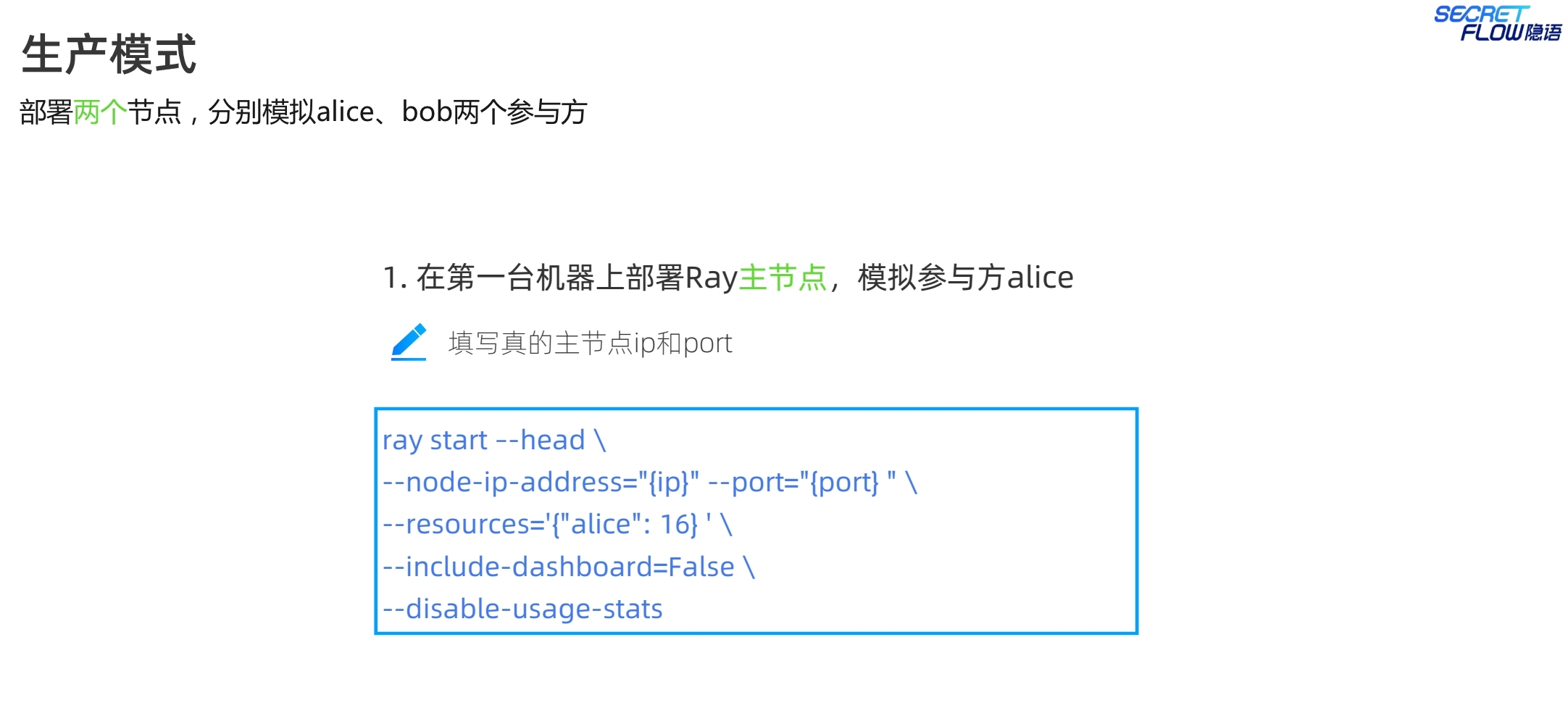The height and width of the screenshot is (716, 1568).
Task: Click the green 两个 text in subtitle
Action: click(100, 112)
